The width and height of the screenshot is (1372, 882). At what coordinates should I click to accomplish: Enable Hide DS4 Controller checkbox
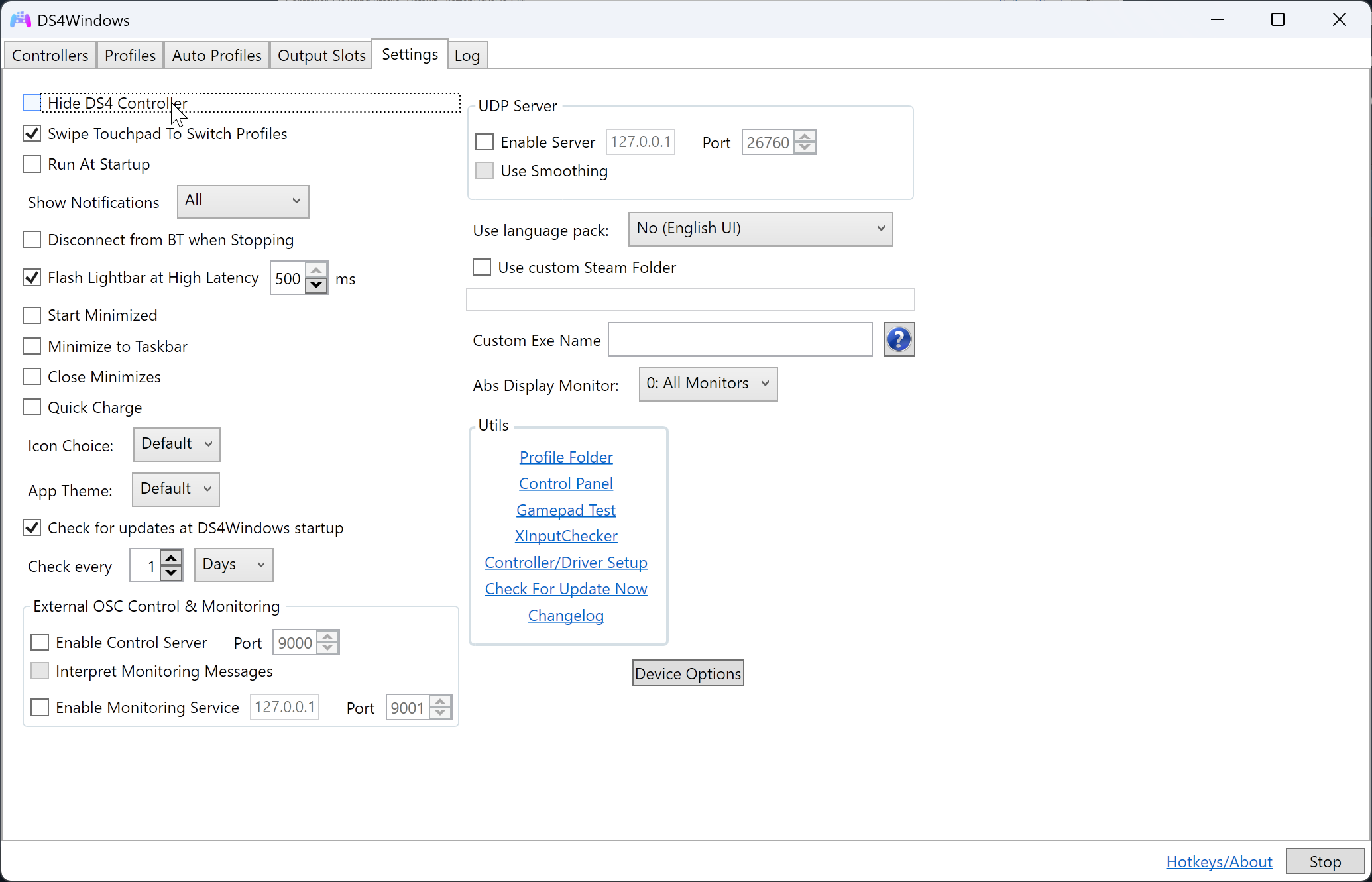click(32, 103)
